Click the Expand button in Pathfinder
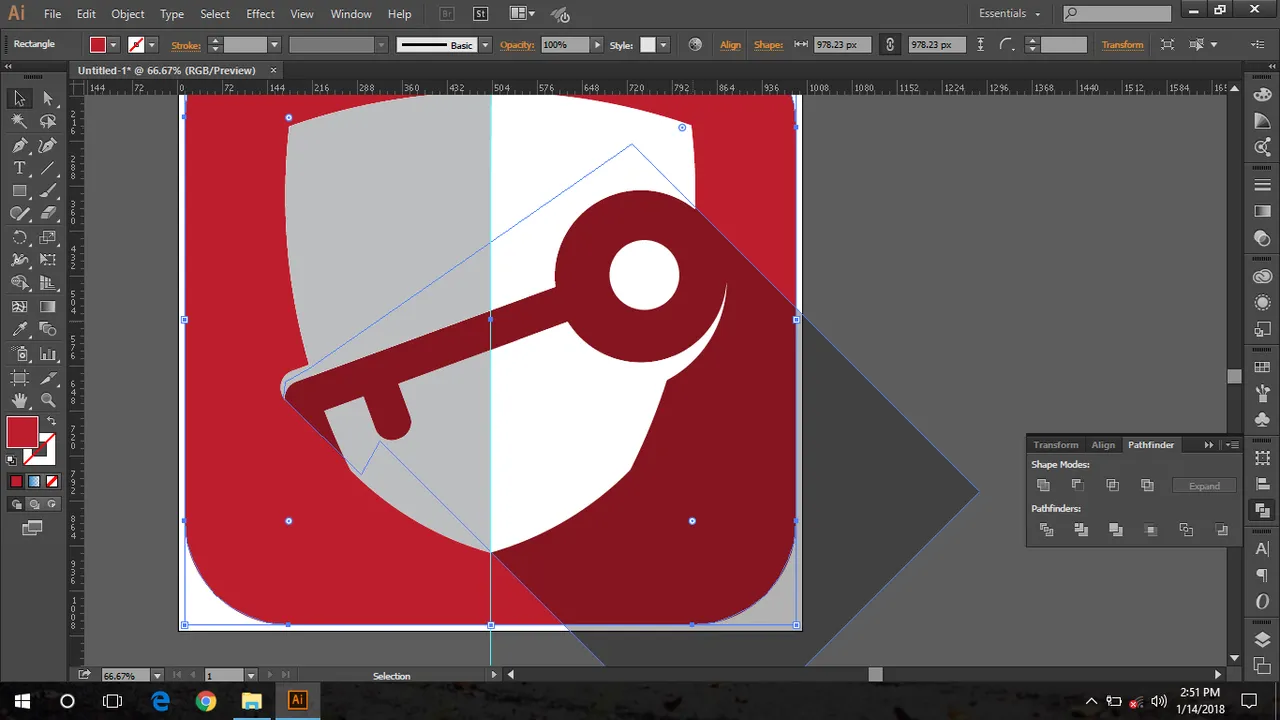 (x=1204, y=486)
